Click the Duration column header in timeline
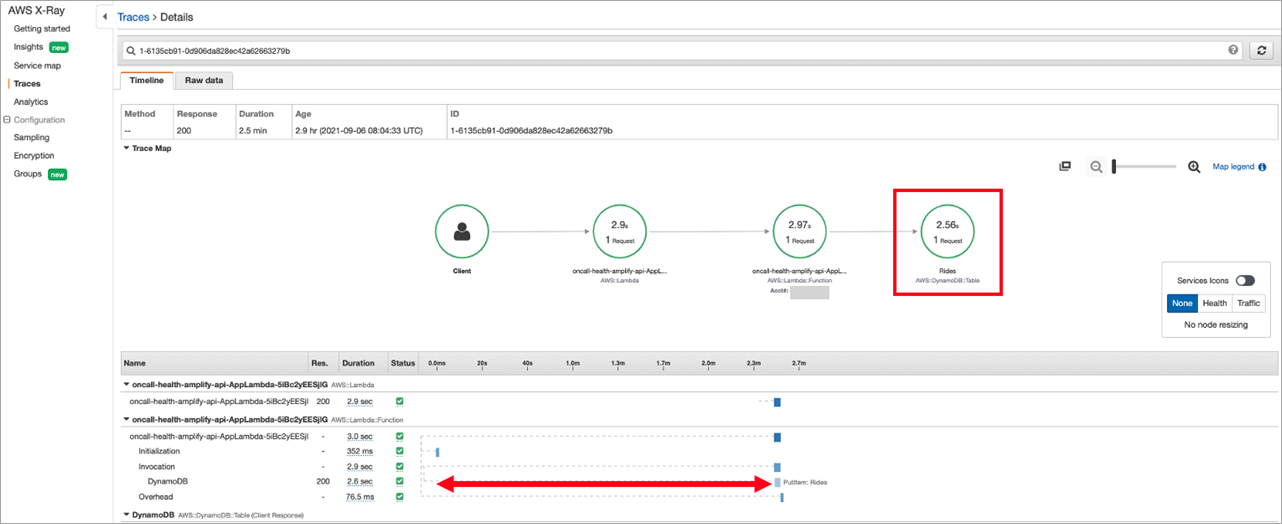Screen dimensions: 1282x524 (358, 363)
